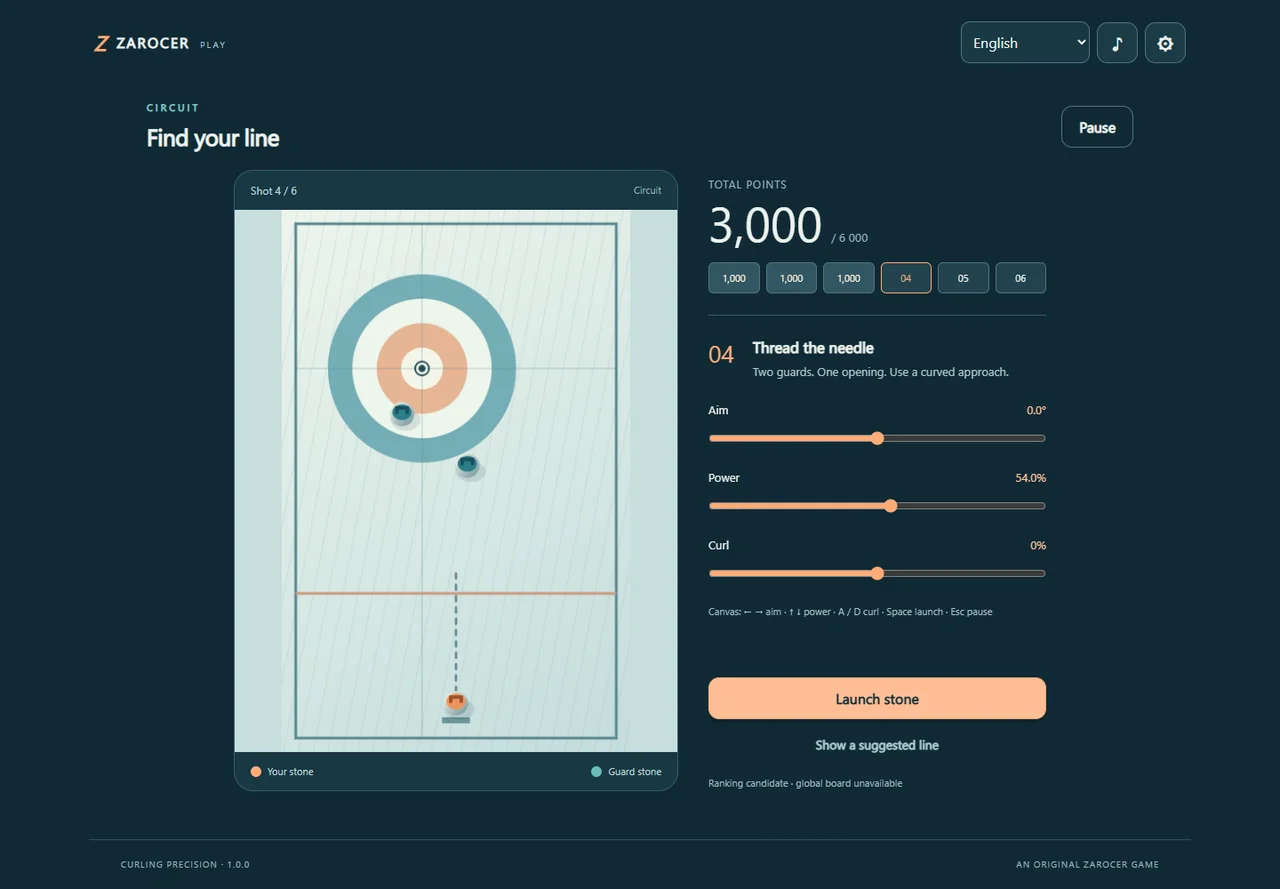Click your orange stone on the ice

click(x=456, y=702)
